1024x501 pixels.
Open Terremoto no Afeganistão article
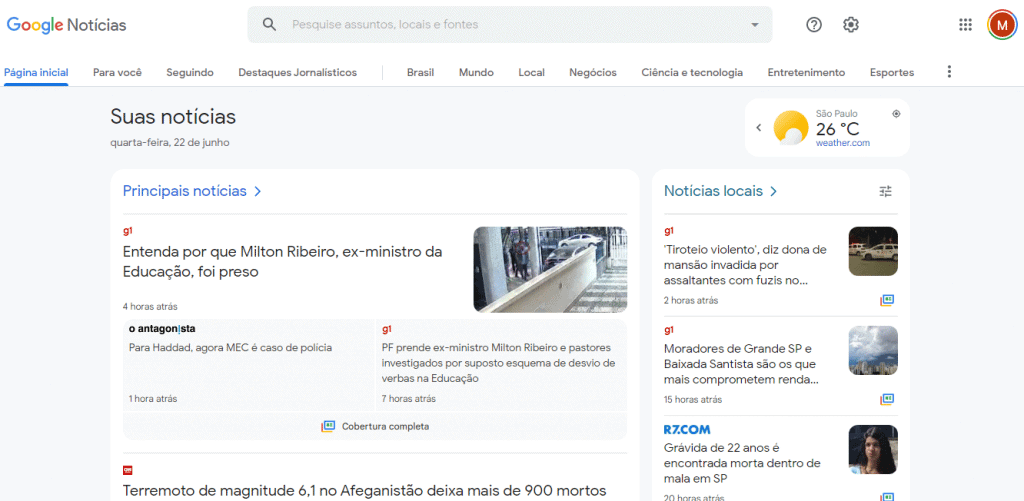[365, 491]
